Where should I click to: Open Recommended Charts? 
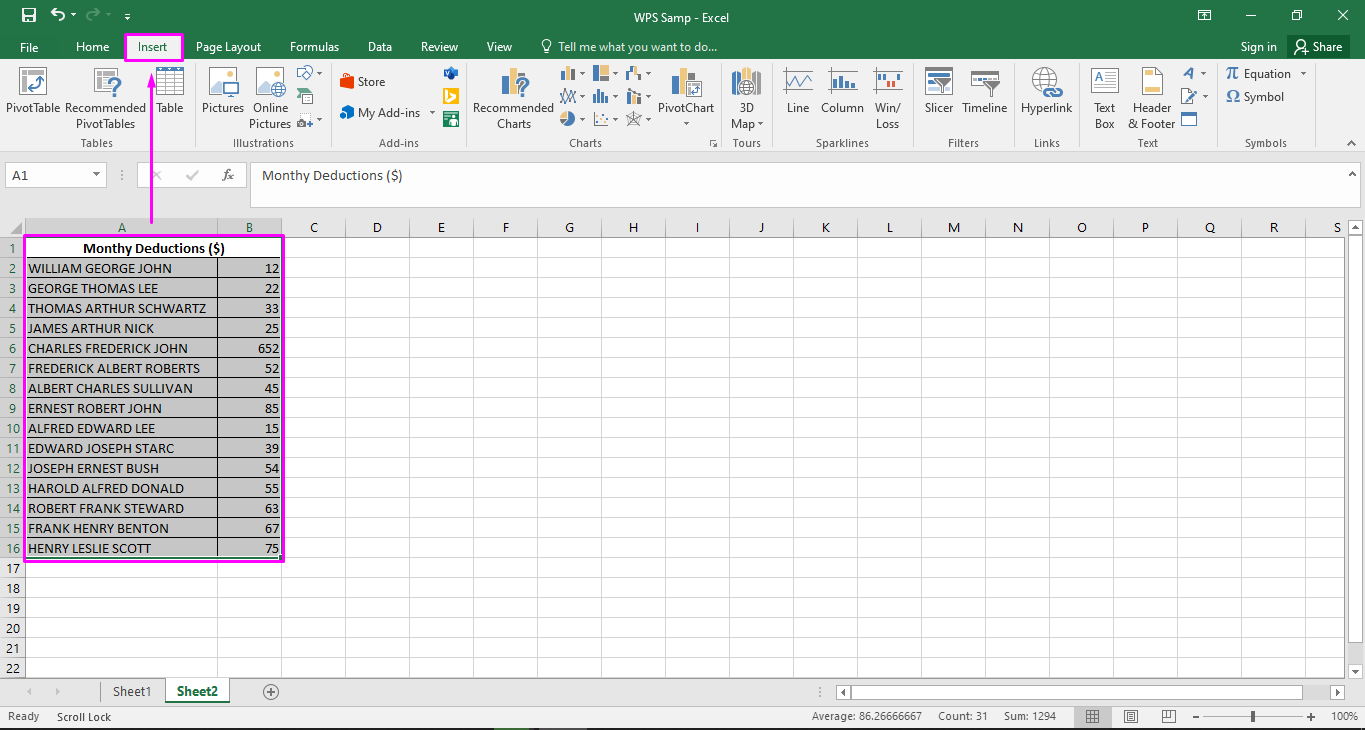(513, 97)
